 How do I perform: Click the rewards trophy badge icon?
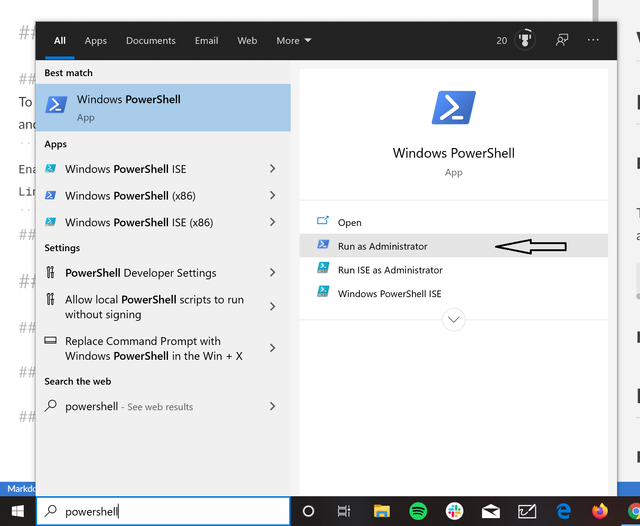coord(525,40)
